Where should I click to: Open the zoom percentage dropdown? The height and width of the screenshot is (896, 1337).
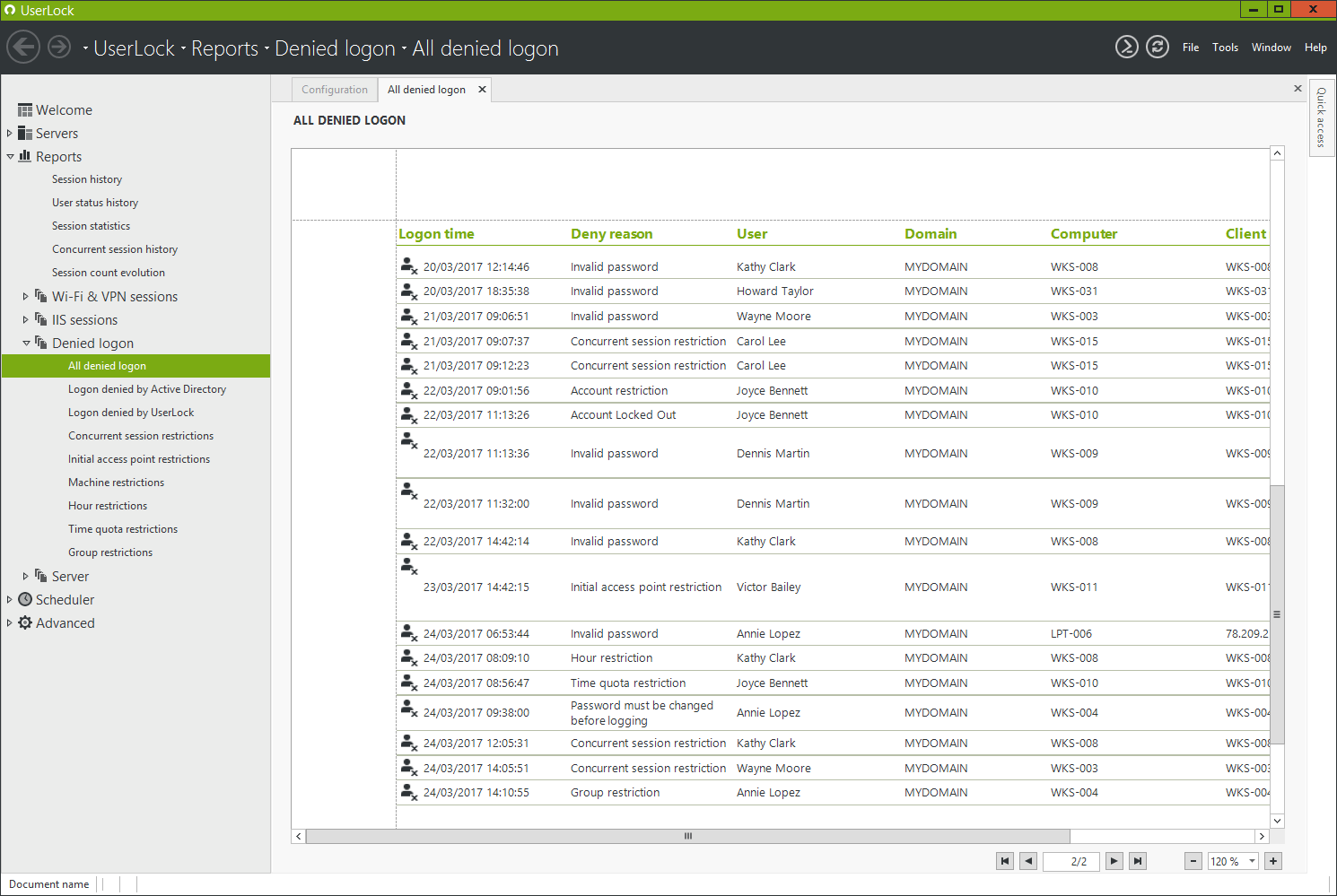coord(1252,861)
